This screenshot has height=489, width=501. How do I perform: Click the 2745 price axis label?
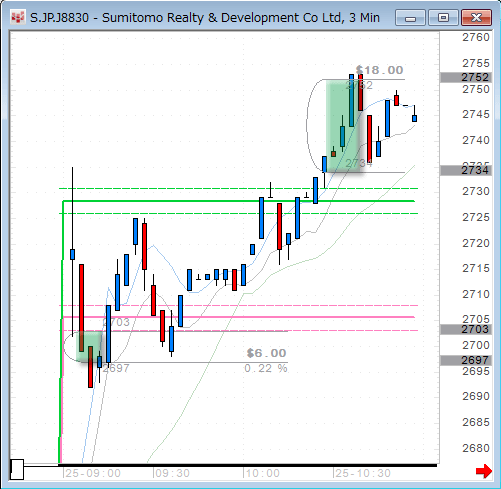tap(476, 114)
